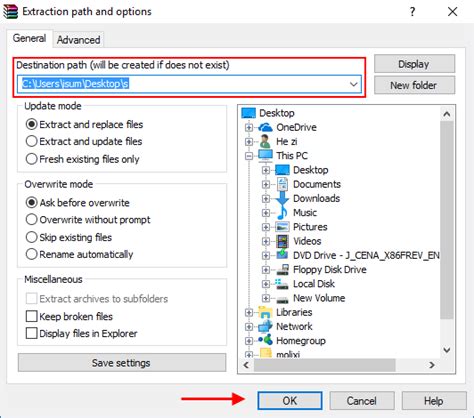
Task: Switch to the General tab
Action: point(29,38)
